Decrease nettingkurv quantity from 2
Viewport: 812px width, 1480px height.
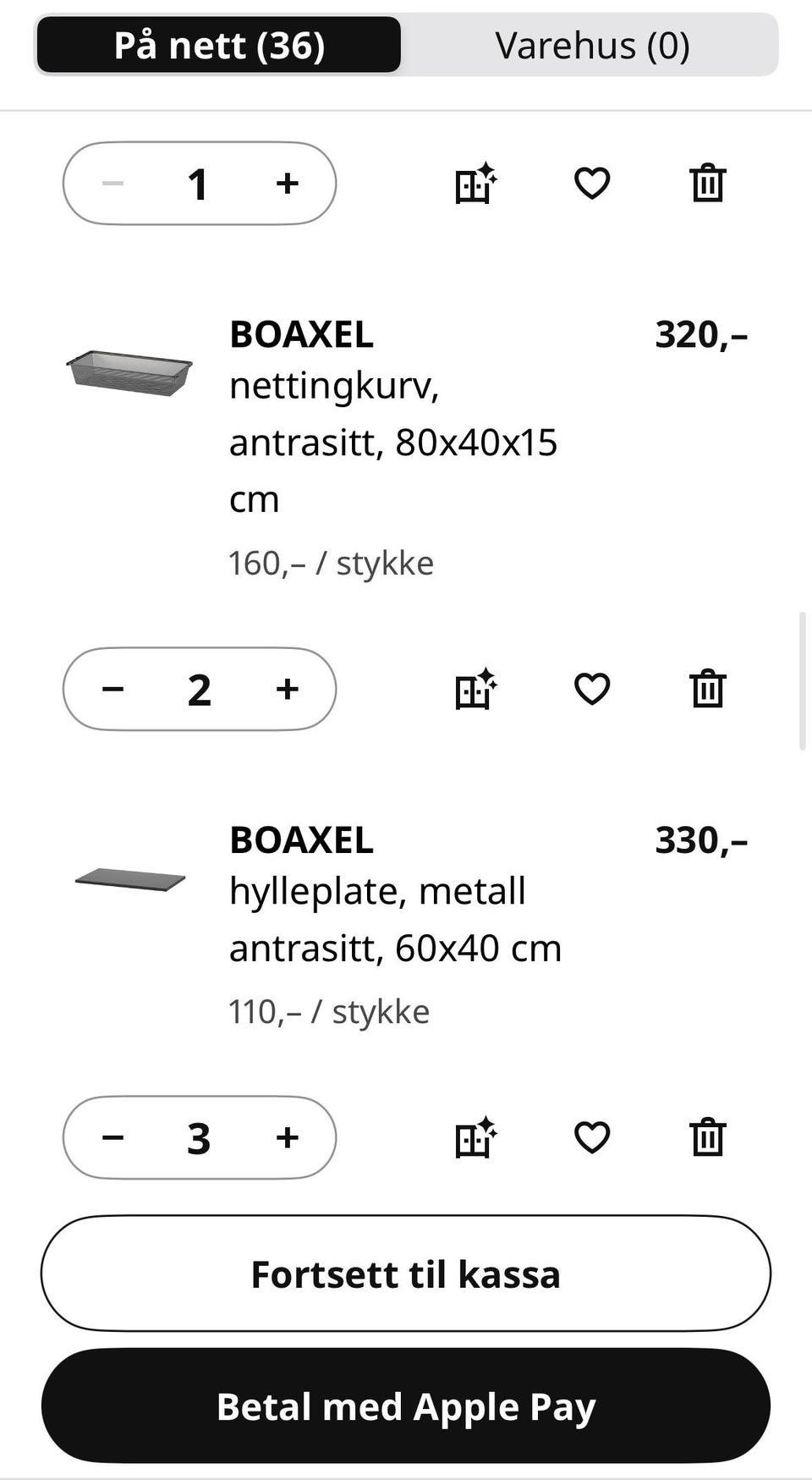click(x=112, y=689)
